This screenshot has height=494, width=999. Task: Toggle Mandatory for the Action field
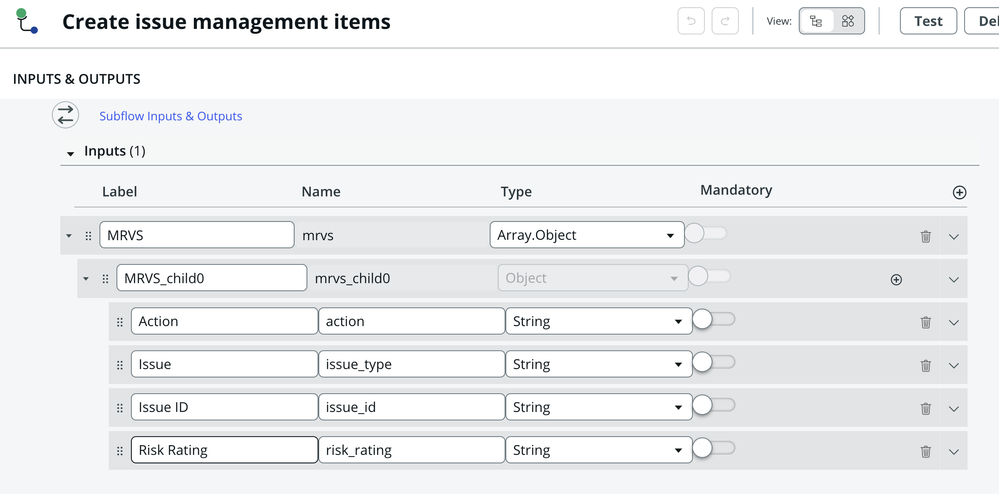714,319
